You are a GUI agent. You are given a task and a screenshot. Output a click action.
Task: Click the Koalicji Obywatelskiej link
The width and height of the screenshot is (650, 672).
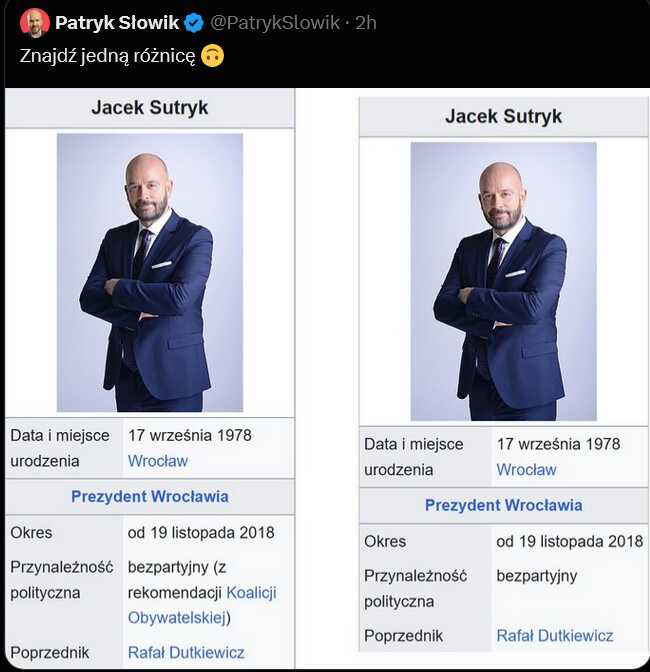(x=202, y=605)
